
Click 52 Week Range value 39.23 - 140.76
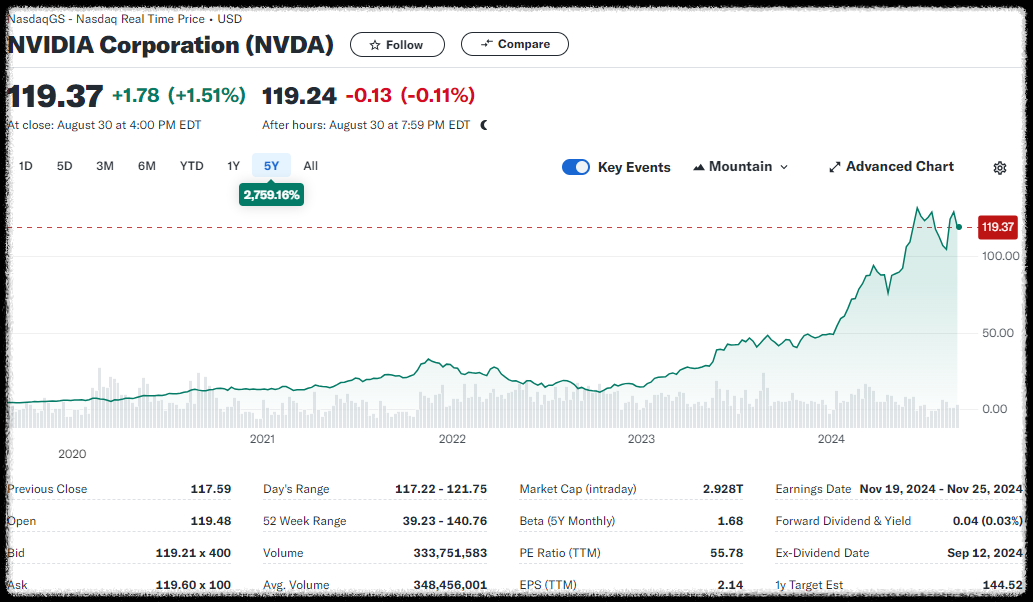[445, 521]
